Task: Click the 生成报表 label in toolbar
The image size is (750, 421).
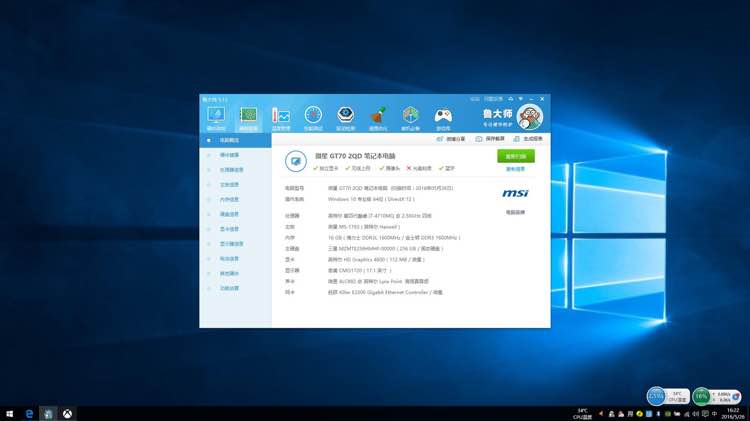Action: pos(533,139)
